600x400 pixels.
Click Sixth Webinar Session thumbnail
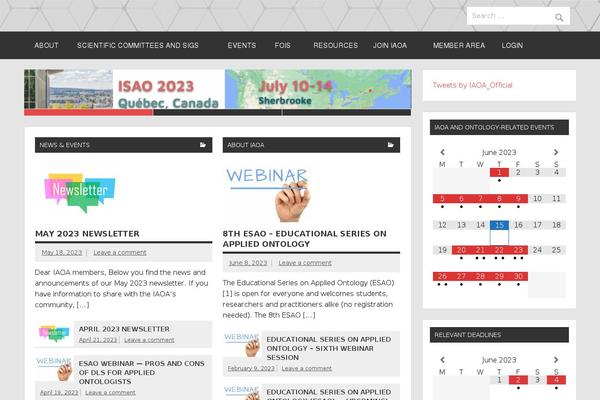click(x=242, y=344)
